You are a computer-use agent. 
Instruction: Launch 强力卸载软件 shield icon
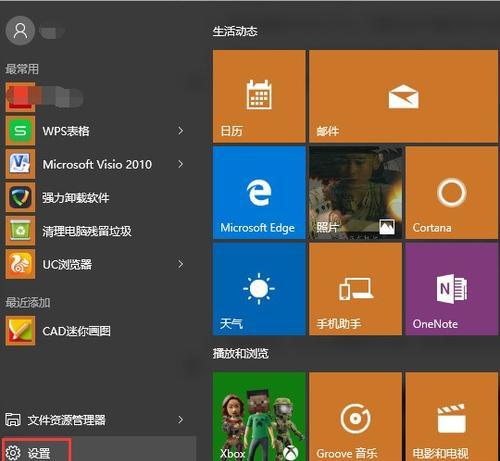20,197
